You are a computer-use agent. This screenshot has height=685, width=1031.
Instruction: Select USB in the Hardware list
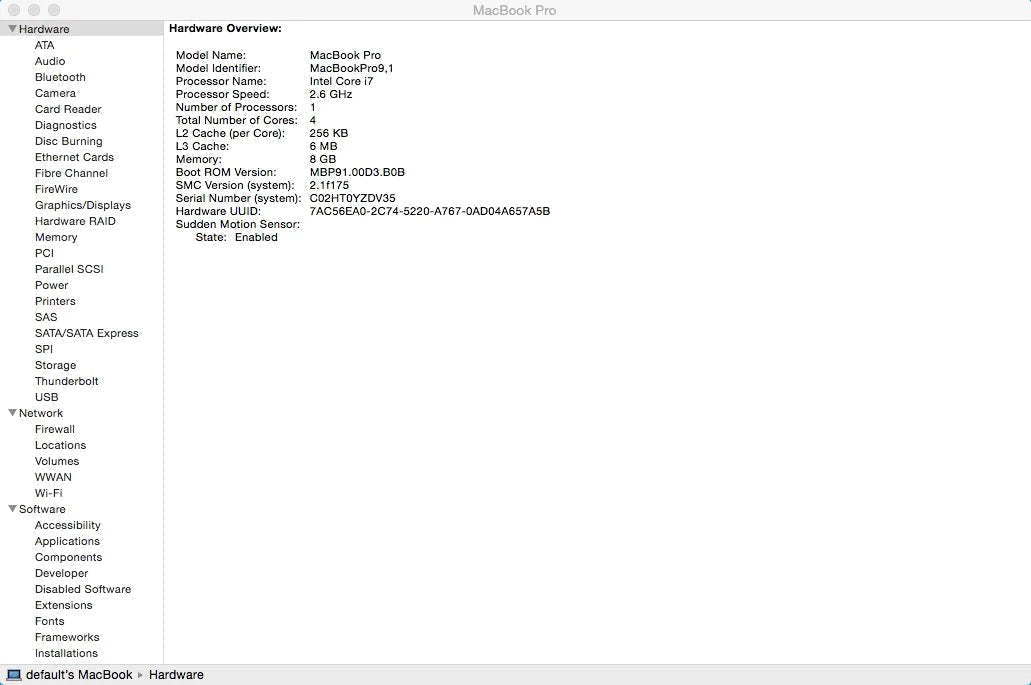(x=46, y=397)
